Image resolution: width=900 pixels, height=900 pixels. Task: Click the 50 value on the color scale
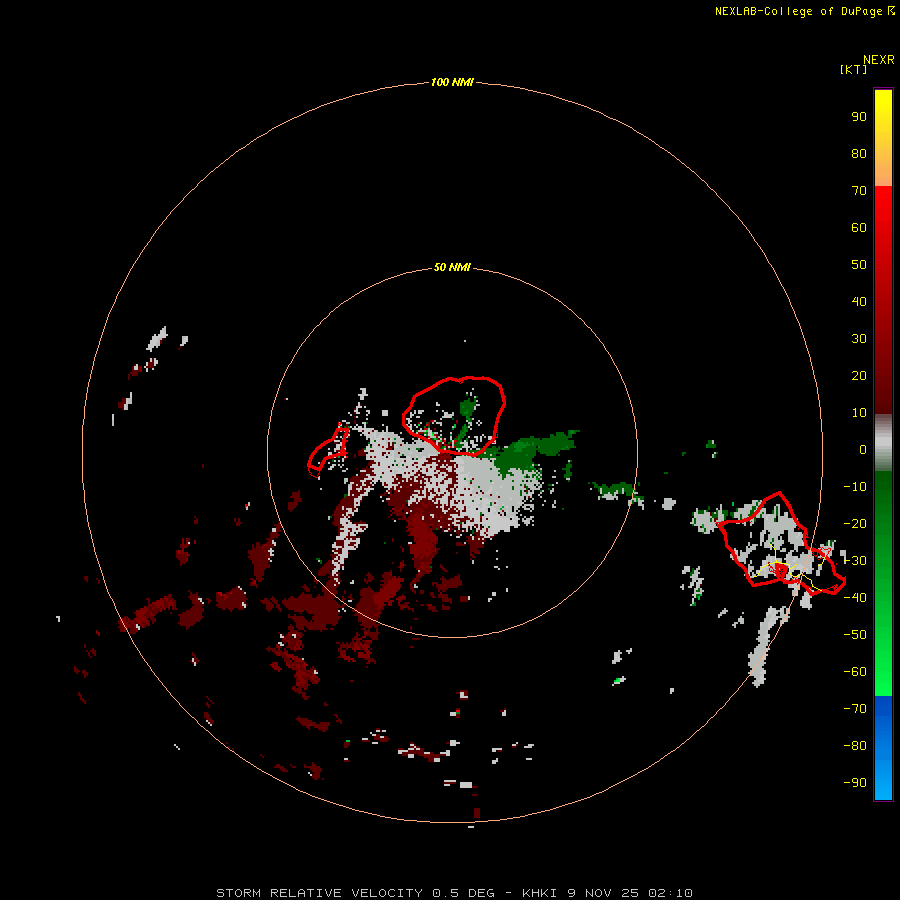point(859,265)
